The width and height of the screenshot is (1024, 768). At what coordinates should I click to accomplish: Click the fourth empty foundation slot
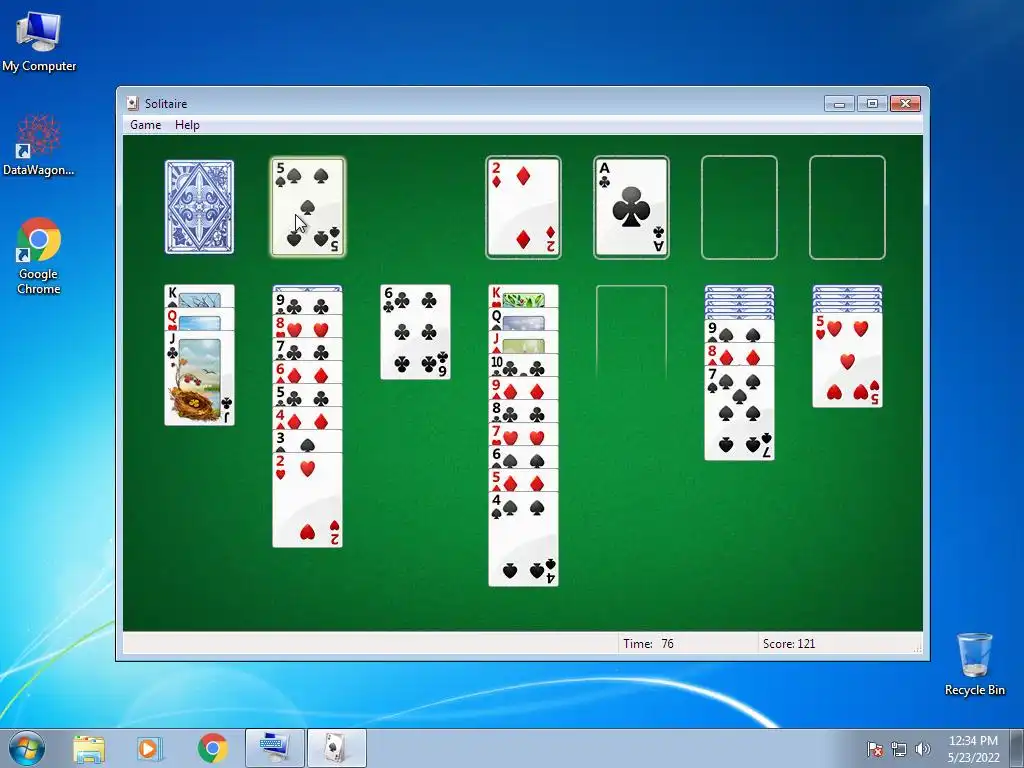point(847,207)
